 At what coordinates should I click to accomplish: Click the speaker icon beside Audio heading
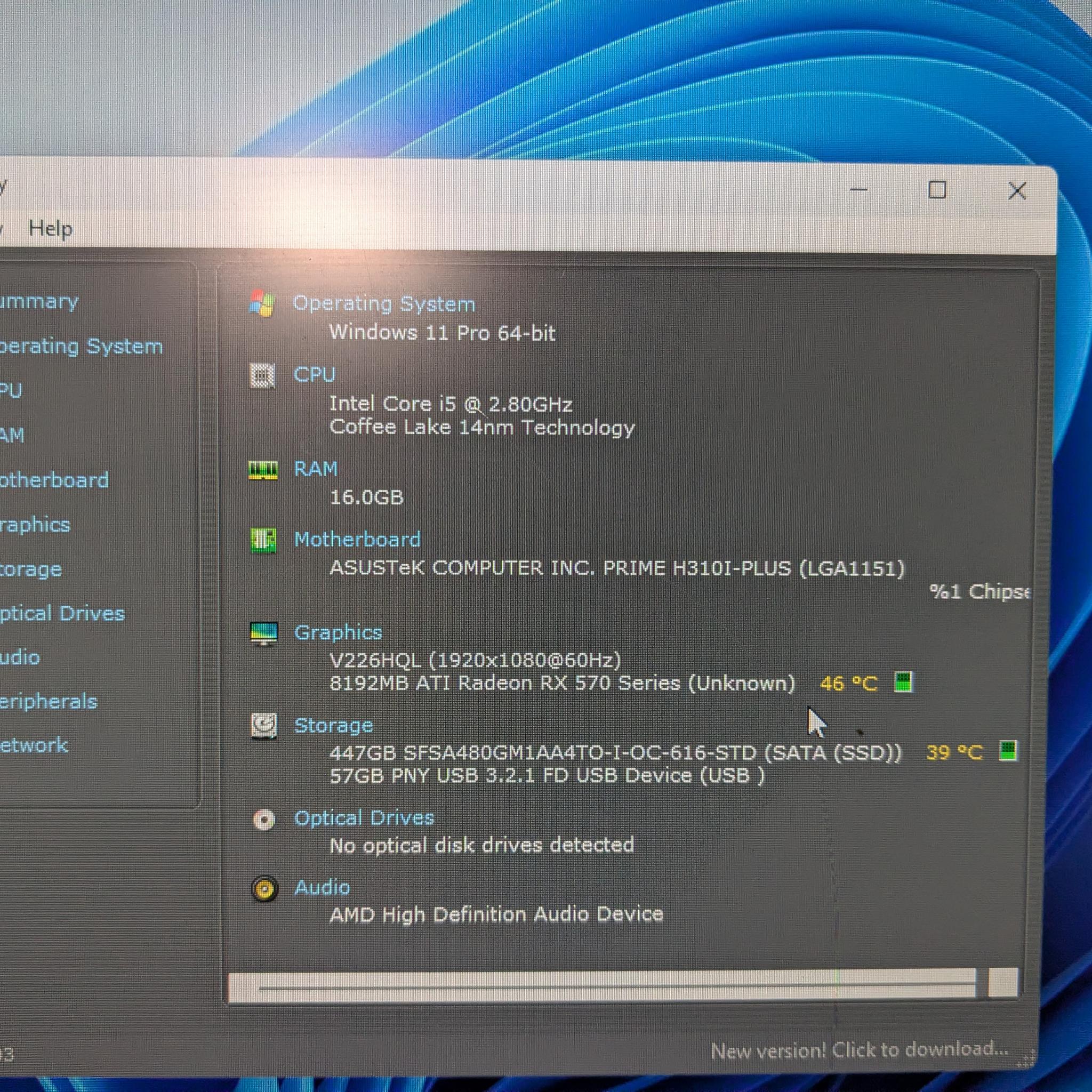[264, 889]
